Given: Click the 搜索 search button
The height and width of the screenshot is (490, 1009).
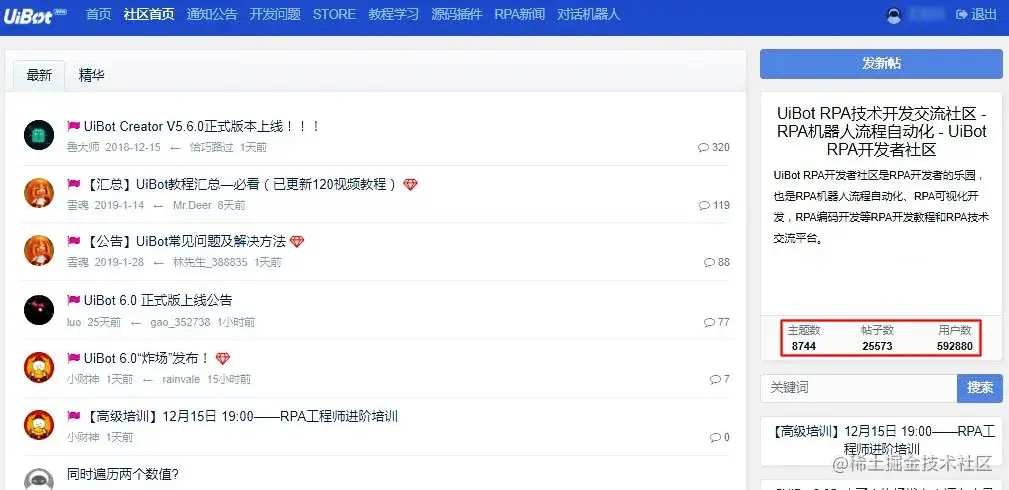Looking at the screenshot, I should (979, 388).
